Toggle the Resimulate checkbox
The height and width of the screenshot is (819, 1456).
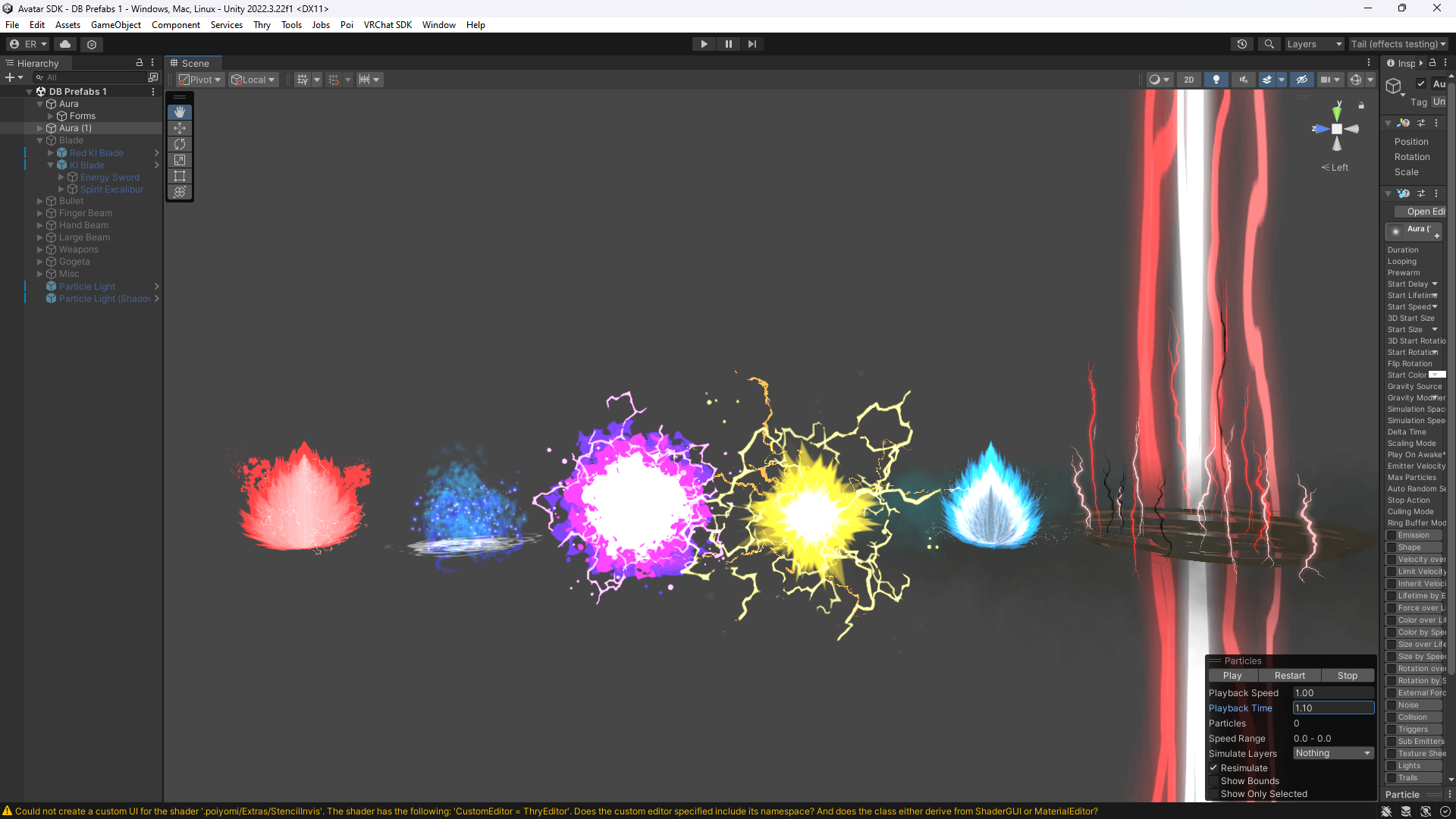(1213, 768)
